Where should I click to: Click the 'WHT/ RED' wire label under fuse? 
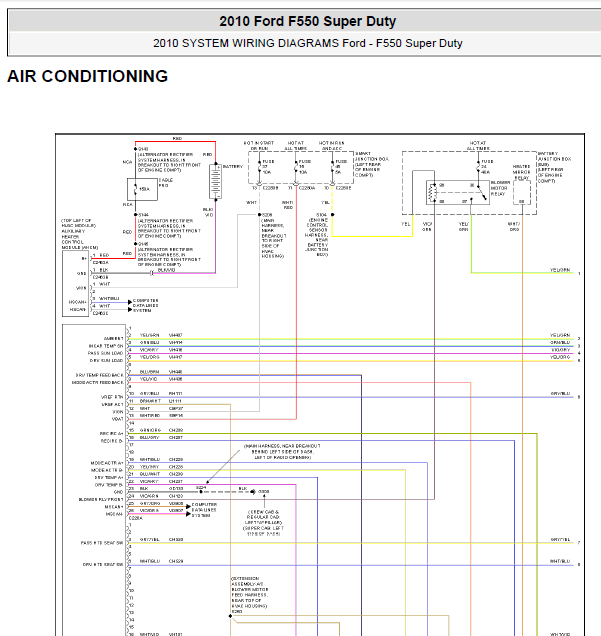pyautogui.click(x=288, y=205)
